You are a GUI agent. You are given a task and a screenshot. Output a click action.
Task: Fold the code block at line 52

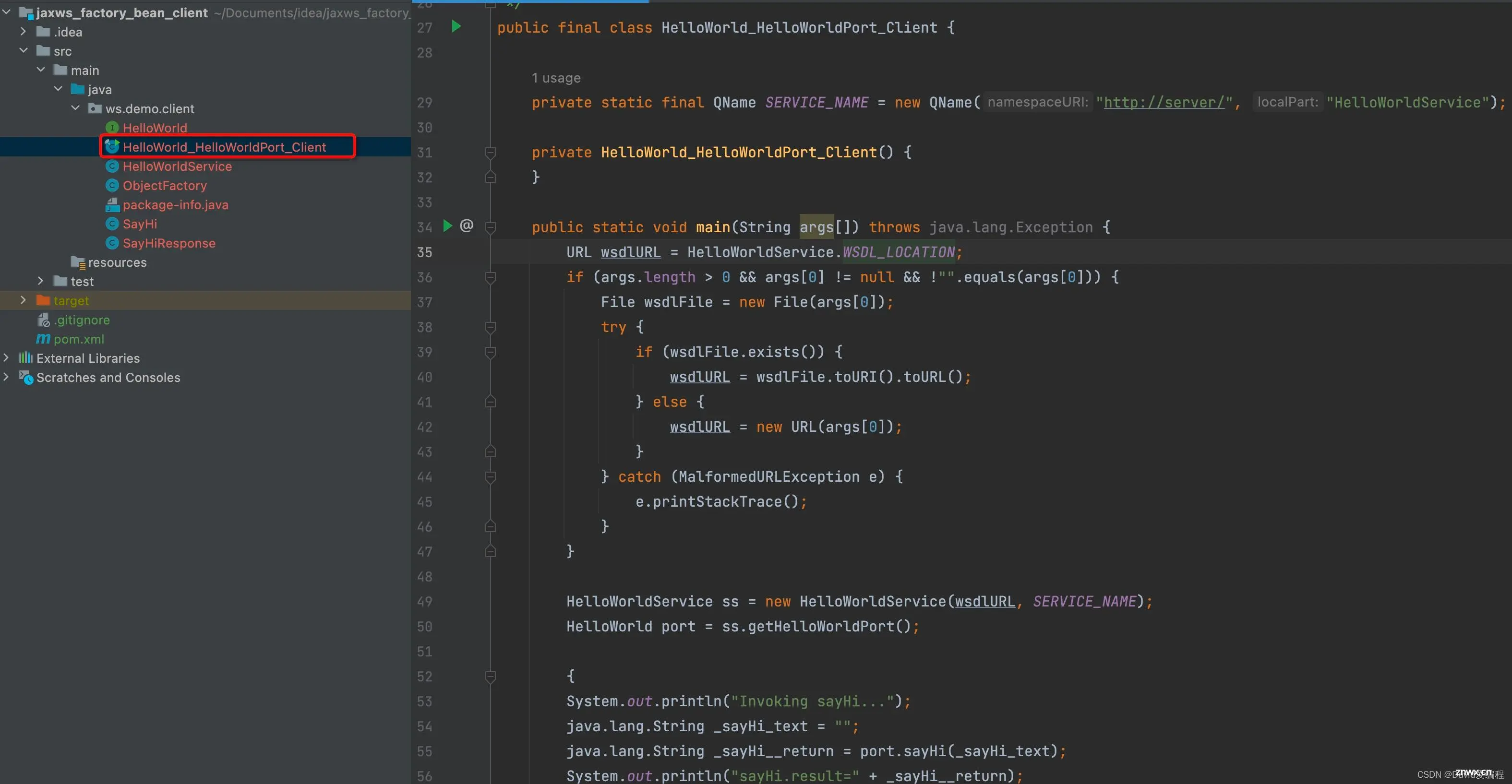[x=491, y=677]
